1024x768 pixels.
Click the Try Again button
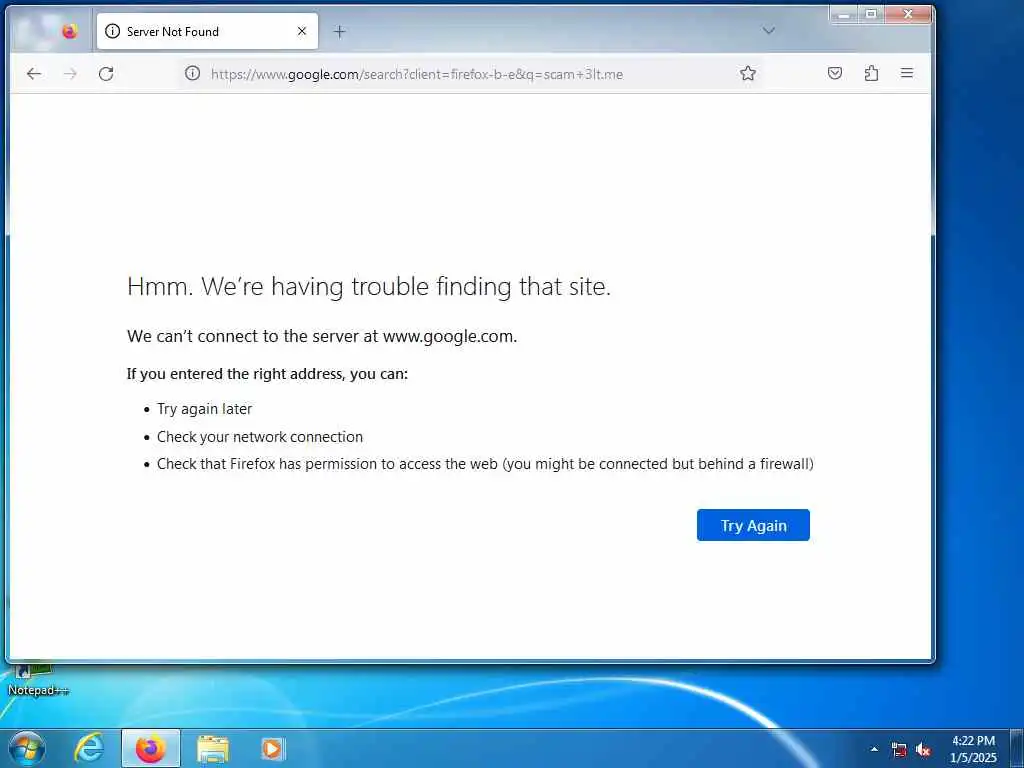[x=753, y=525]
